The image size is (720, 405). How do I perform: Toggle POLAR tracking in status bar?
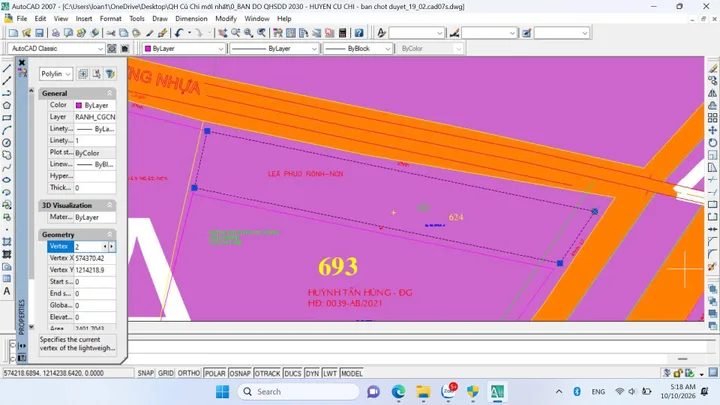(x=215, y=373)
